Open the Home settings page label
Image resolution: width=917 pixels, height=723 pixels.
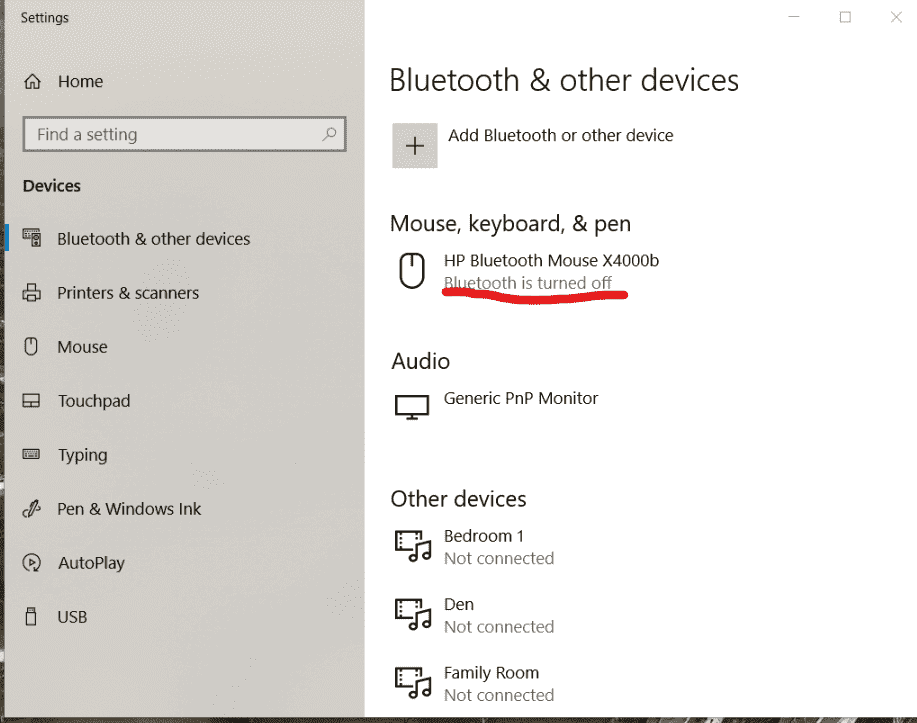click(x=80, y=81)
